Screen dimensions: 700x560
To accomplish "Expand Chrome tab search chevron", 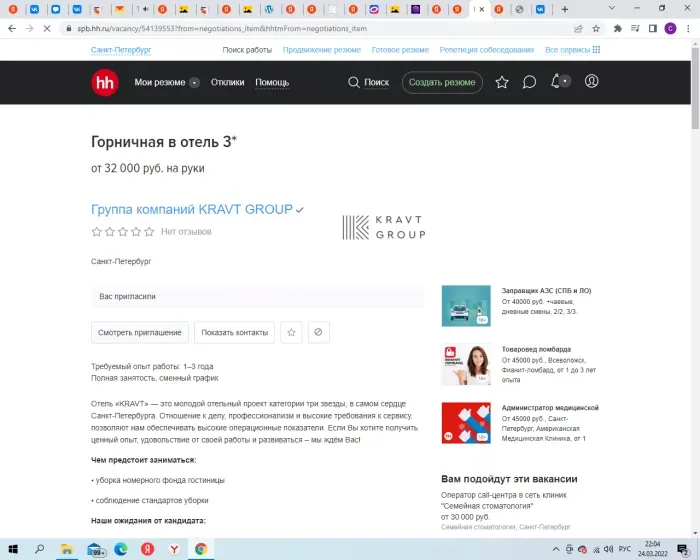I will 612,8.
